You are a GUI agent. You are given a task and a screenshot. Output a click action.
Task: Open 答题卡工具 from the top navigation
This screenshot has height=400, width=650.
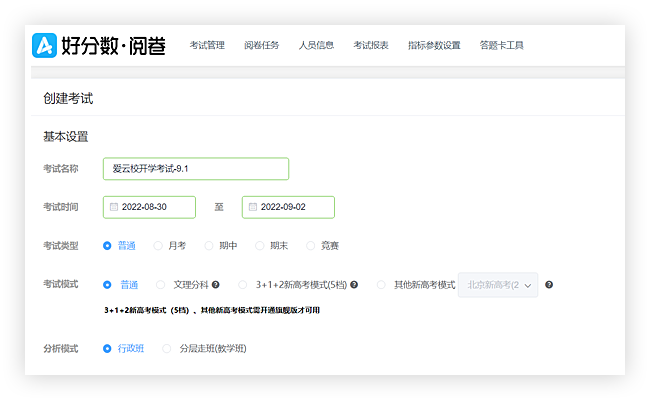[x=501, y=46]
